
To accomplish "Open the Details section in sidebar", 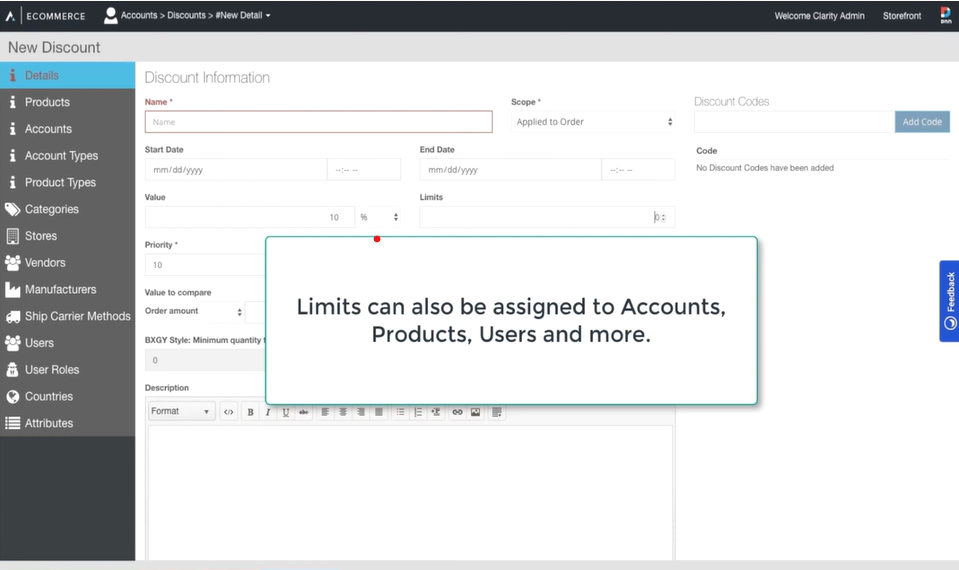I will 67,75.
